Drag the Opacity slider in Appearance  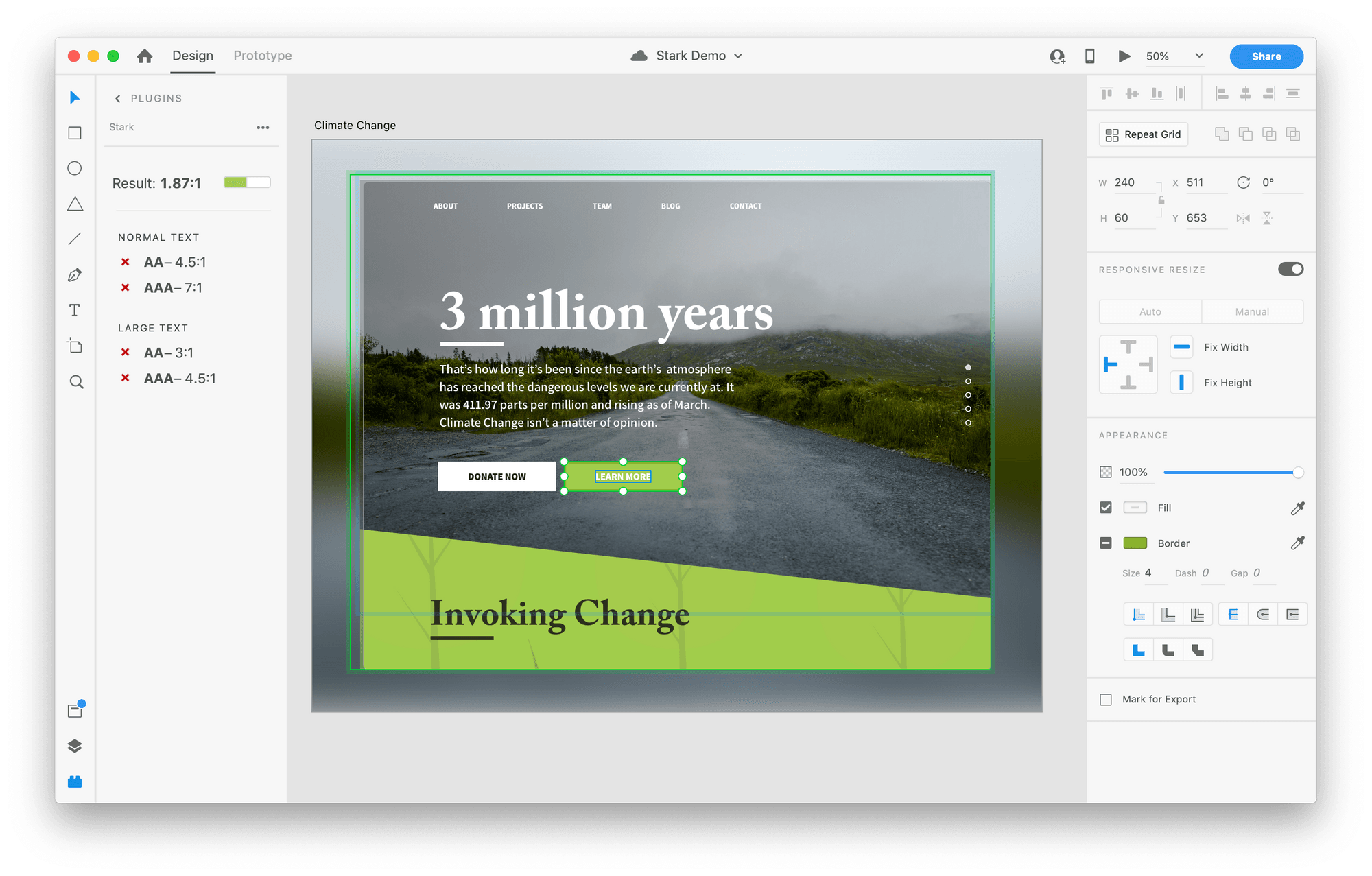coord(1293,470)
